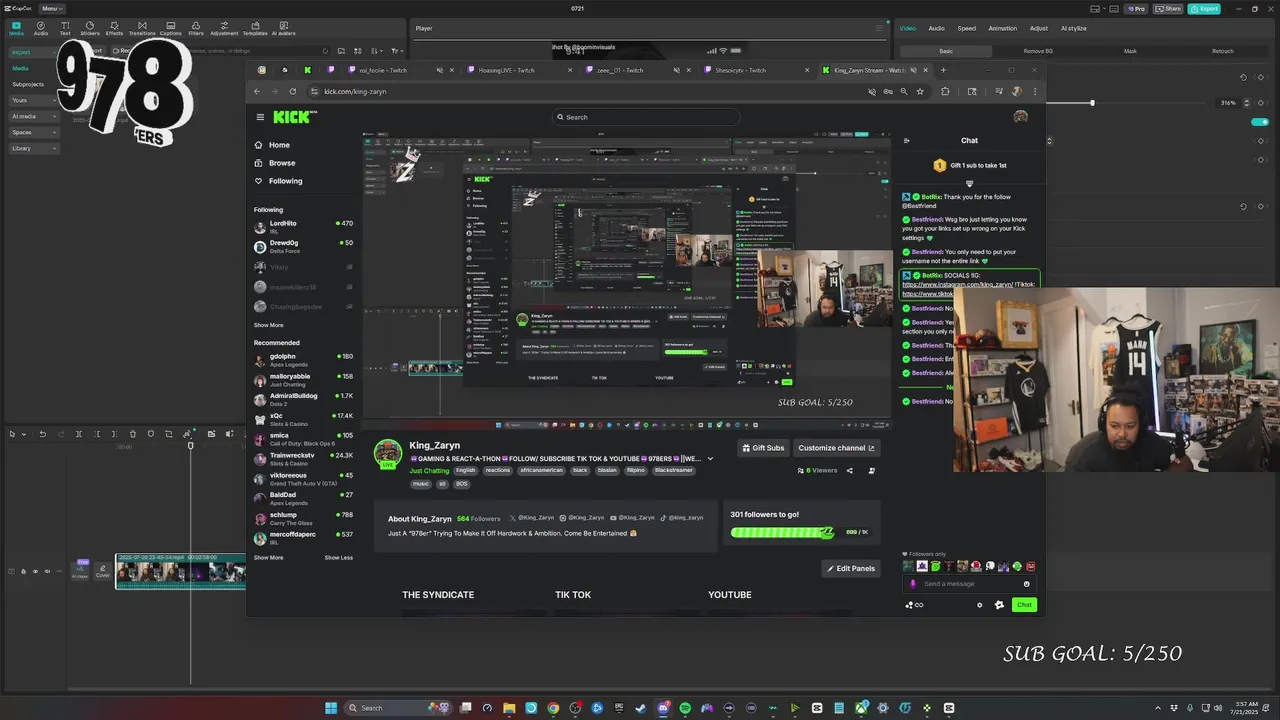Toggle the track lock icon on the timeline
Screen dimensions: 1280x720
[x=23, y=572]
